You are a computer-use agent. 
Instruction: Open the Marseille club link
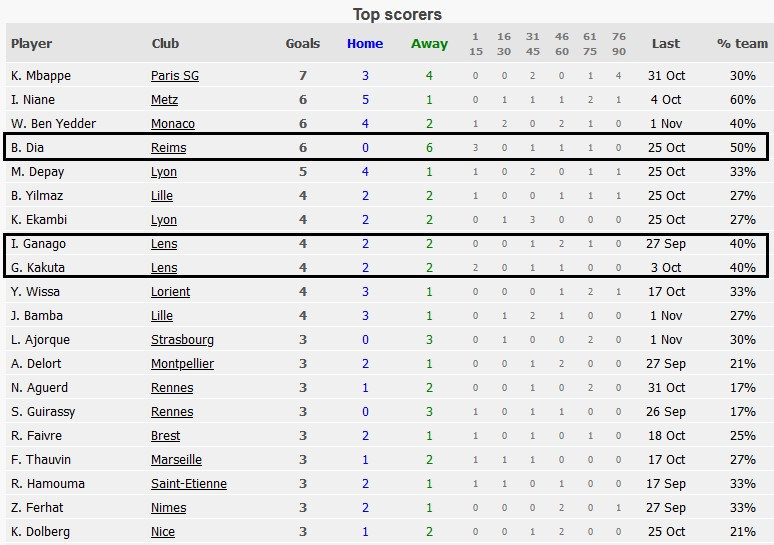tap(176, 460)
